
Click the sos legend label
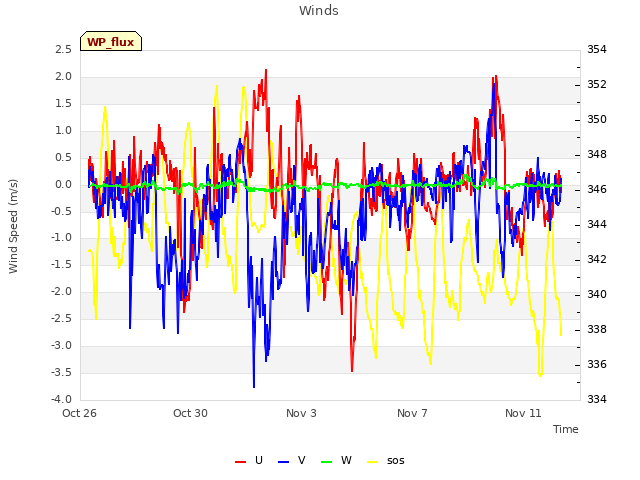(396, 461)
